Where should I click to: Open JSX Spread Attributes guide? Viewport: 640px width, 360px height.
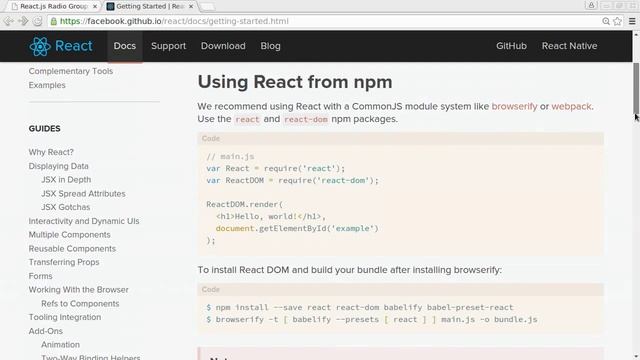point(83,194)
